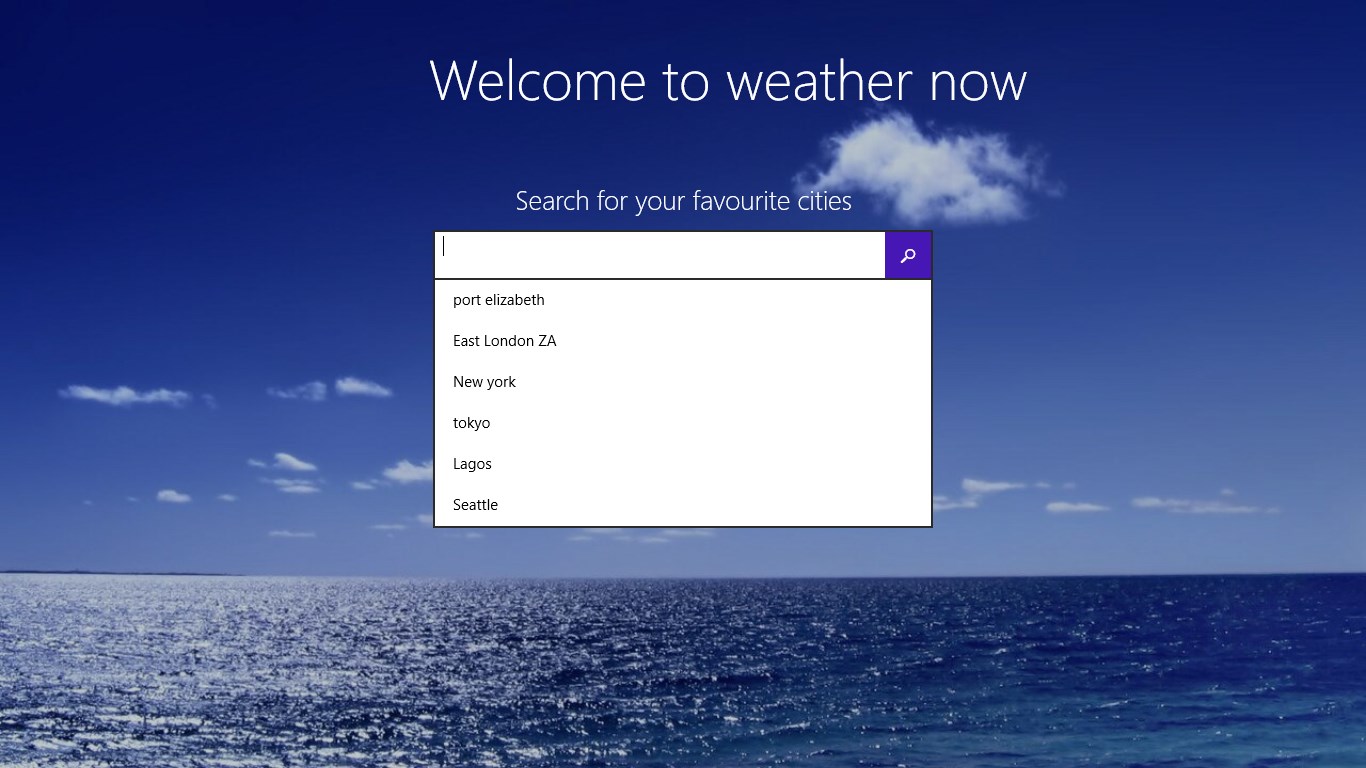Screen dimensions: 1366x768
Task: Select Seattle from the suggestion list
Action: click(x=475, y=504)
